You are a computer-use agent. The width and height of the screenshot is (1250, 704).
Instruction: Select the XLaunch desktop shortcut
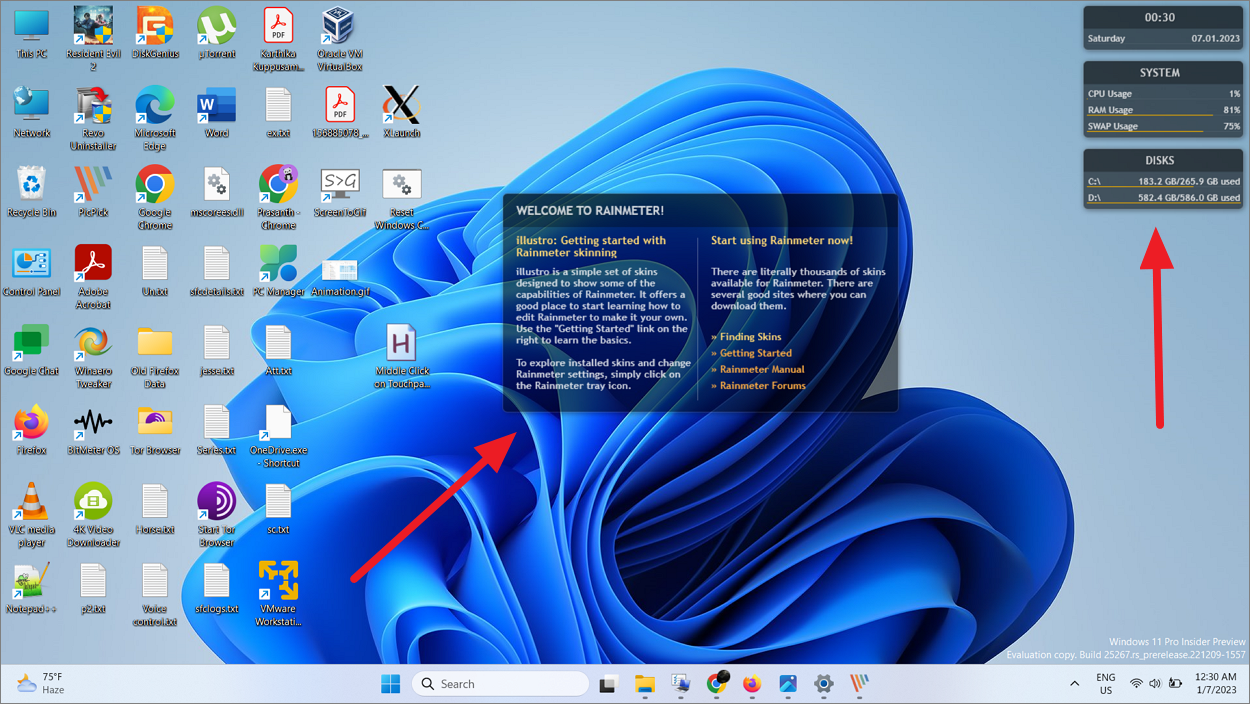pyautogui.click(x=401, y=112)
